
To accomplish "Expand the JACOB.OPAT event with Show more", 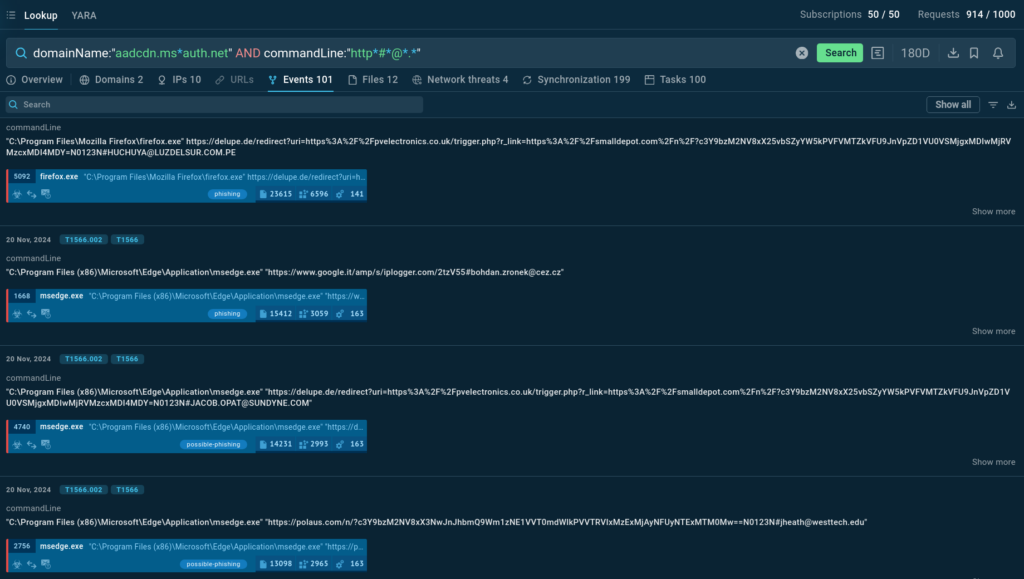I will (993, 462).
